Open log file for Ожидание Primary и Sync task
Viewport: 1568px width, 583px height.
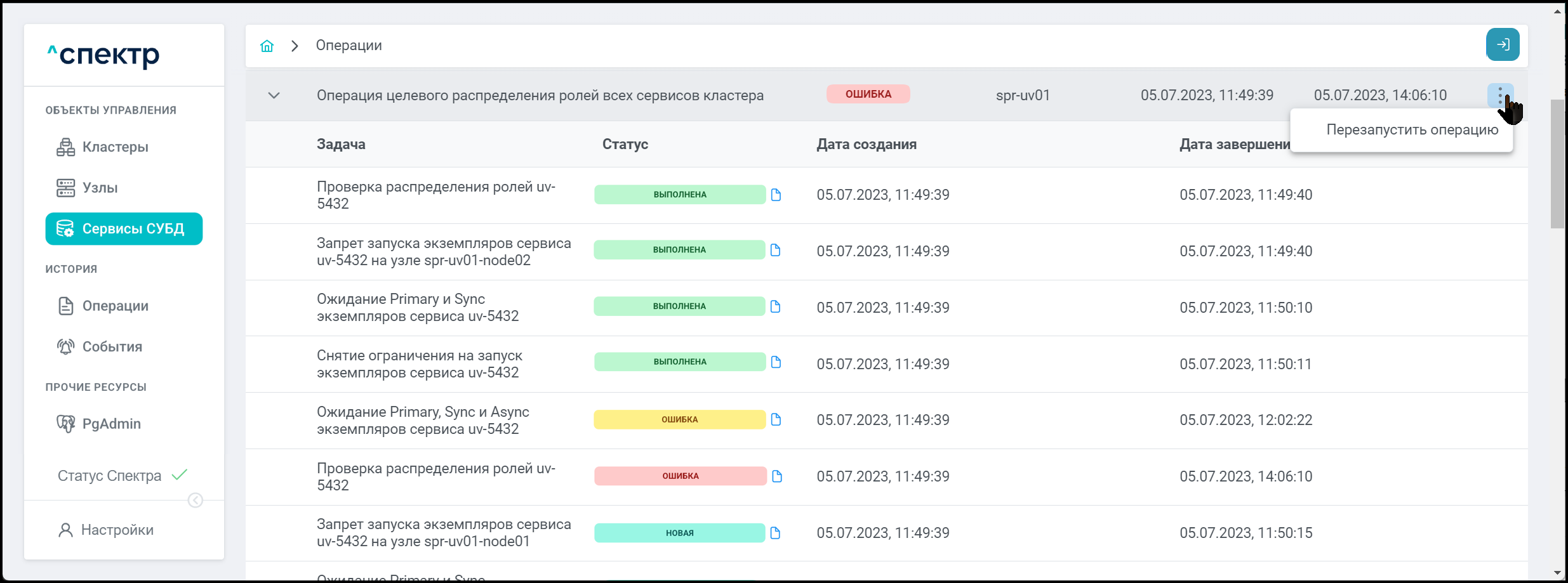(775, 306)
